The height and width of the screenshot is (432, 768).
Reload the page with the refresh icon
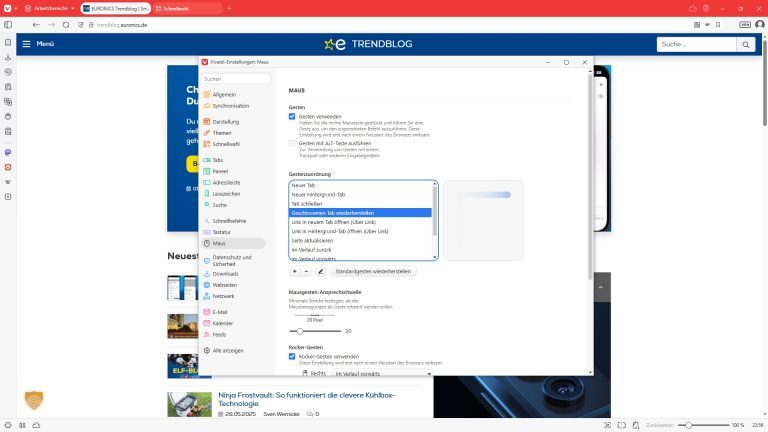[x=66, y=24]
